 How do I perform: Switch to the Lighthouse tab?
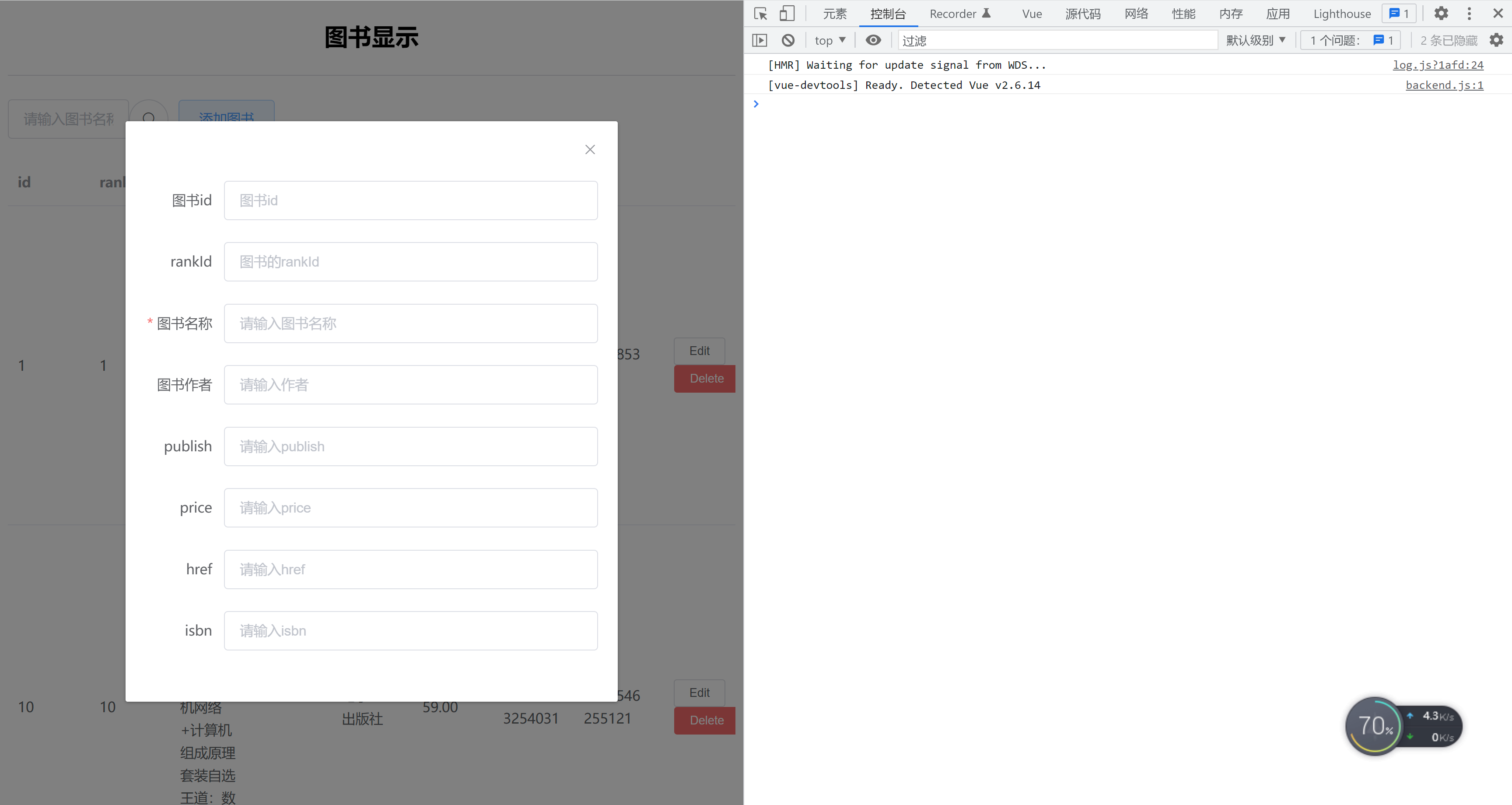pyautogui.click(x=1341, y=14)
